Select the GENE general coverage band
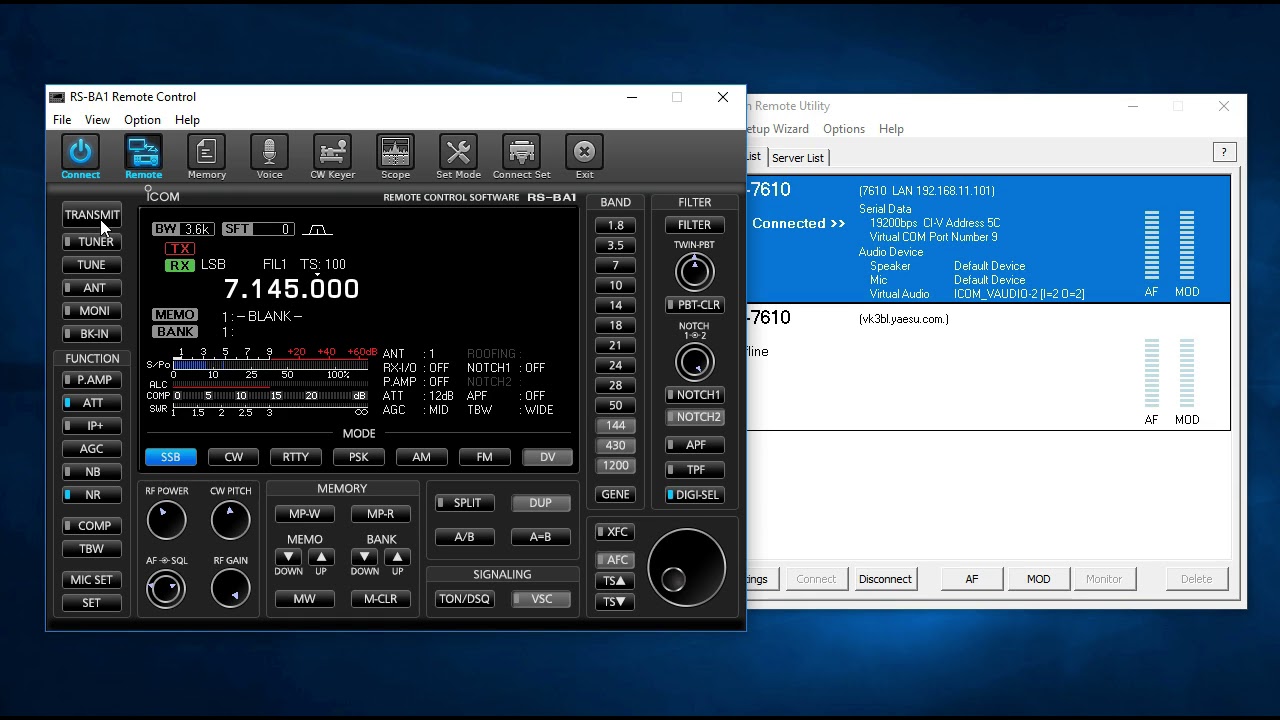The image size is (1280, 720). coord(615,495)
